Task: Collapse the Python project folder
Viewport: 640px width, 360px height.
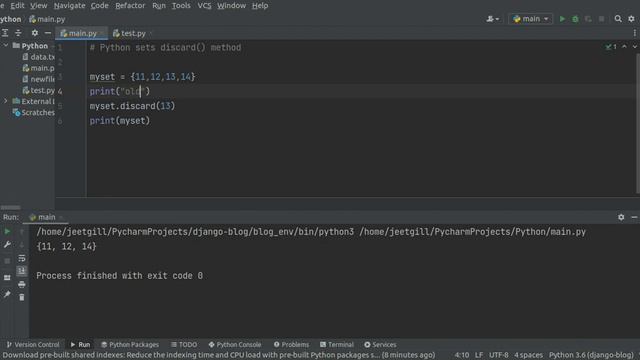Action: 6,46
